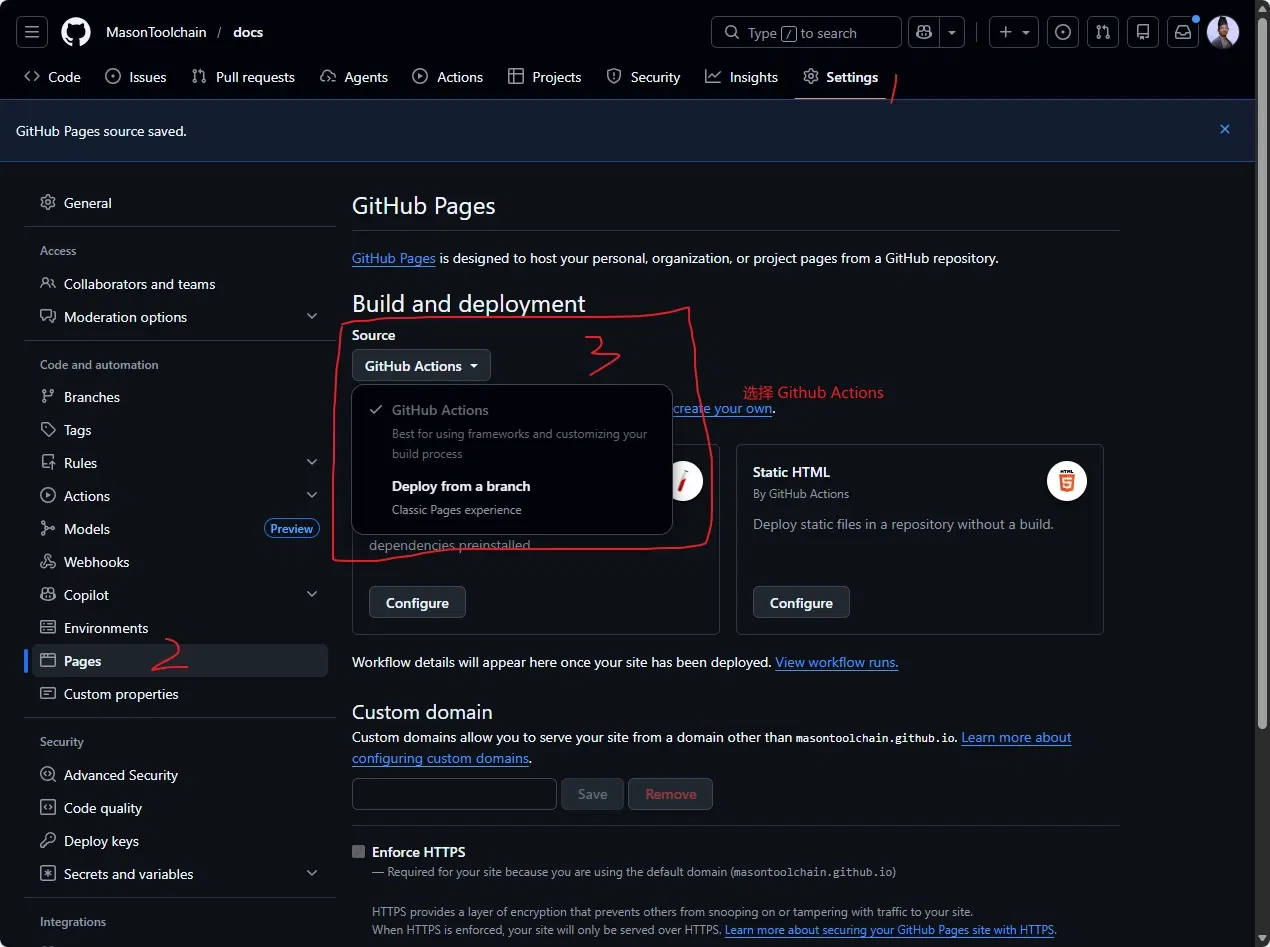Open the notifications inbox
This screenshot has width=1270, height=947.
(x=1183, y=32)
